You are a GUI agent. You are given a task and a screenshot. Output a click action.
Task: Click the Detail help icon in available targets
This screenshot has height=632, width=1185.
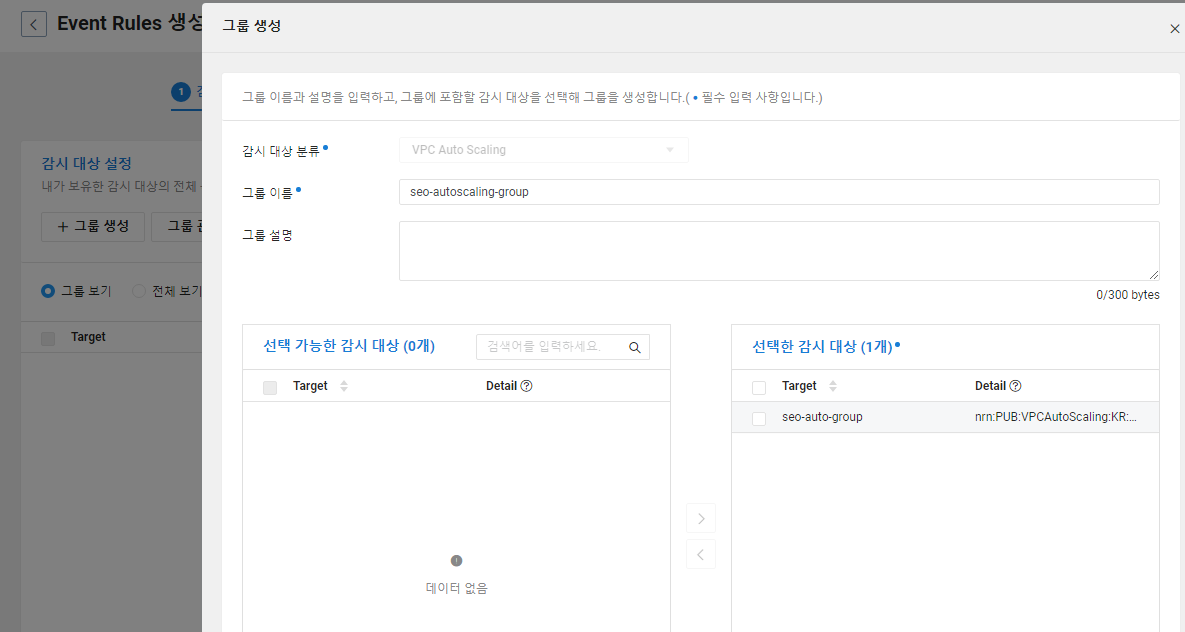pyautogui.click(x=527, y=386)
